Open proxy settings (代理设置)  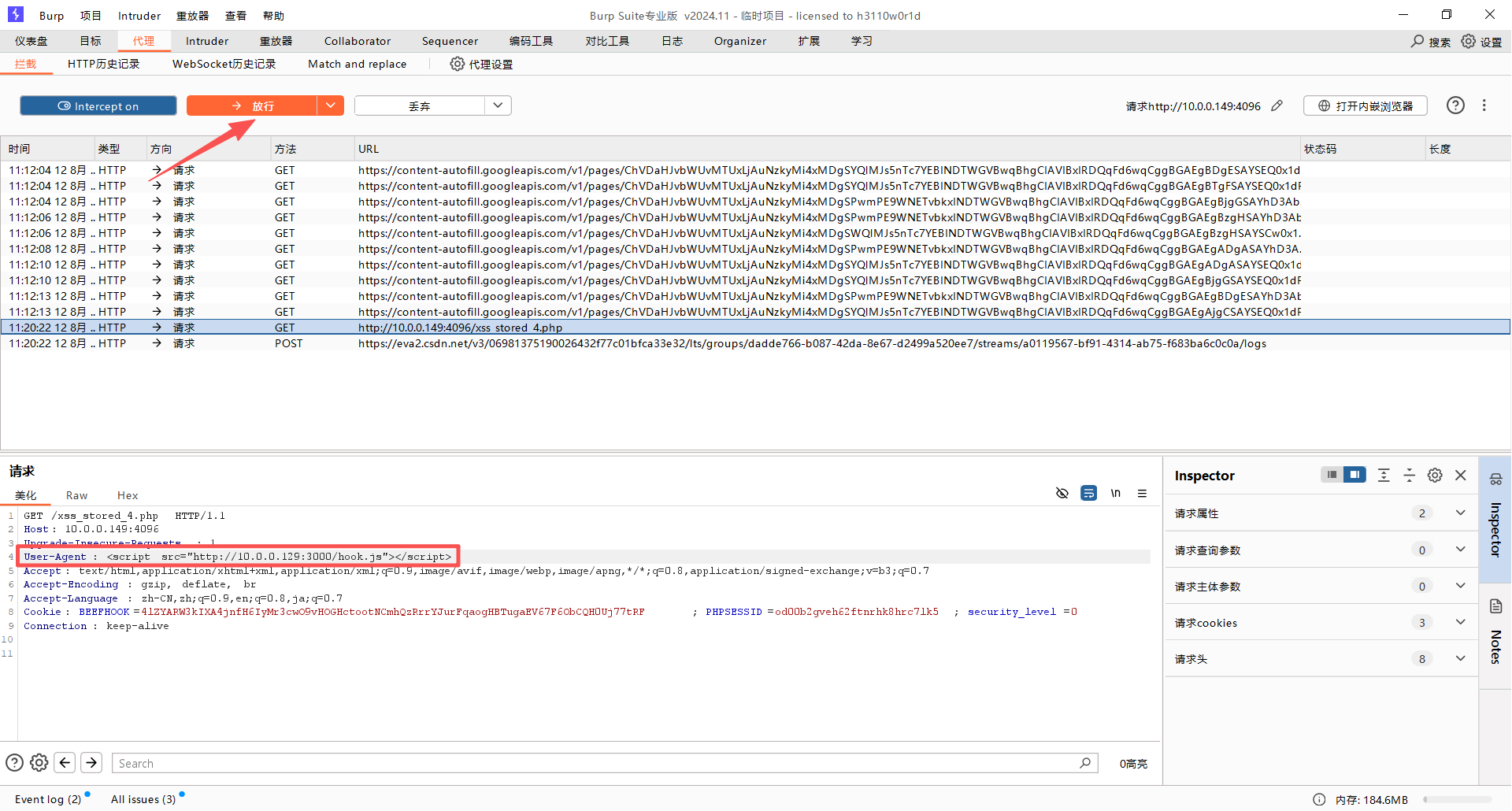click(x=481, y=65)
